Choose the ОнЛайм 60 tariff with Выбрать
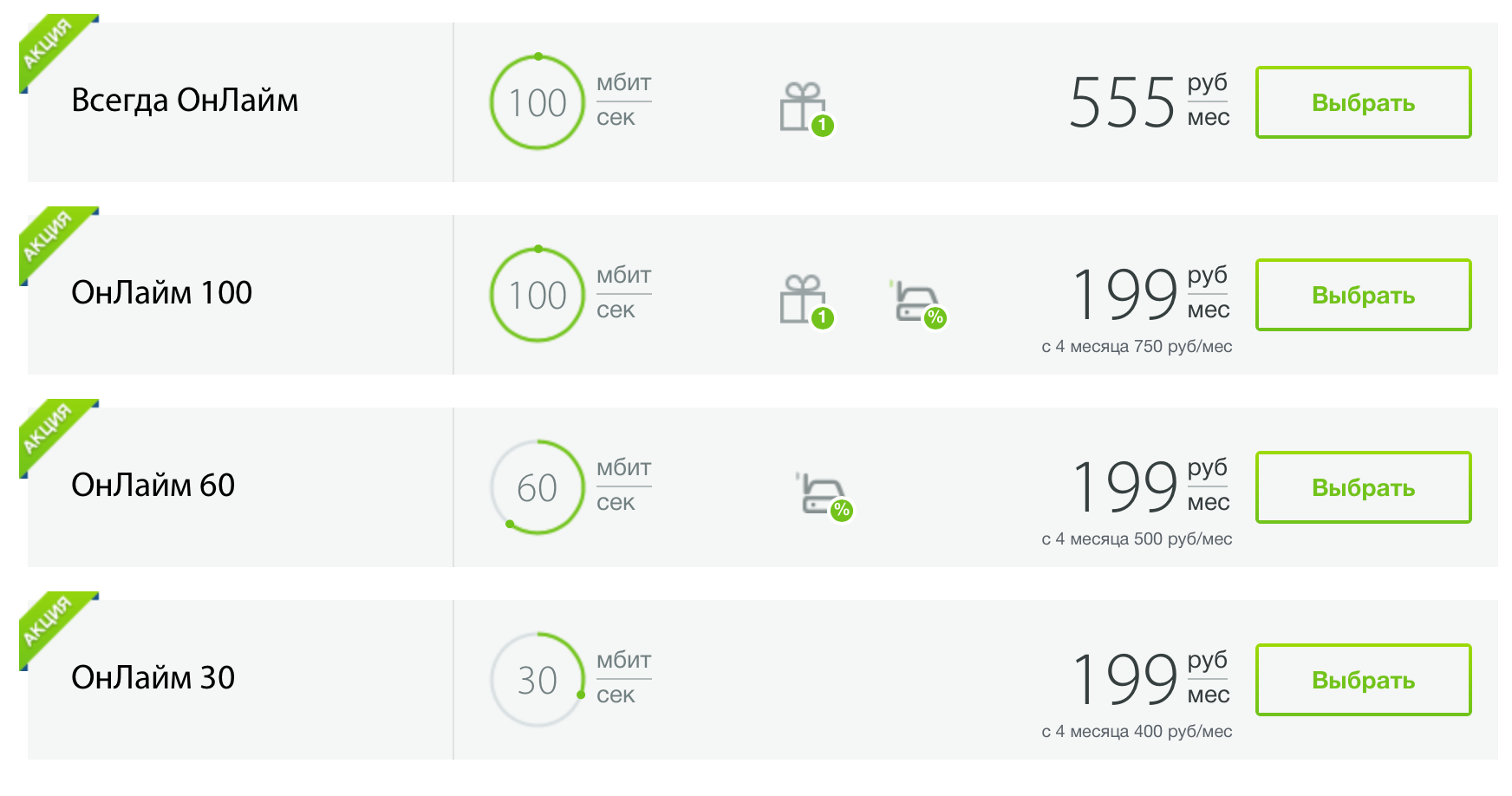Image resolution: width=1512 pixels, height=796 pixels. tap(1363, 487)
